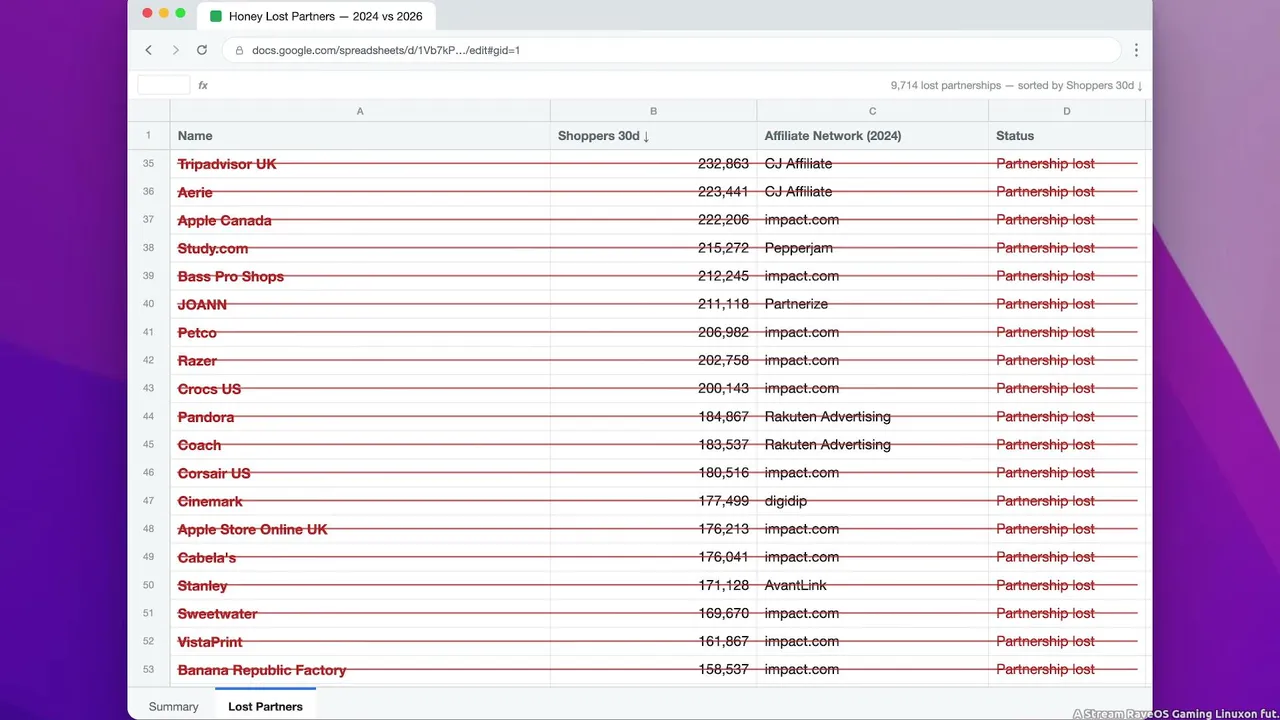1280x720 pixels.
Task: Select the Cabela's cell
Action: click(360, 557)
